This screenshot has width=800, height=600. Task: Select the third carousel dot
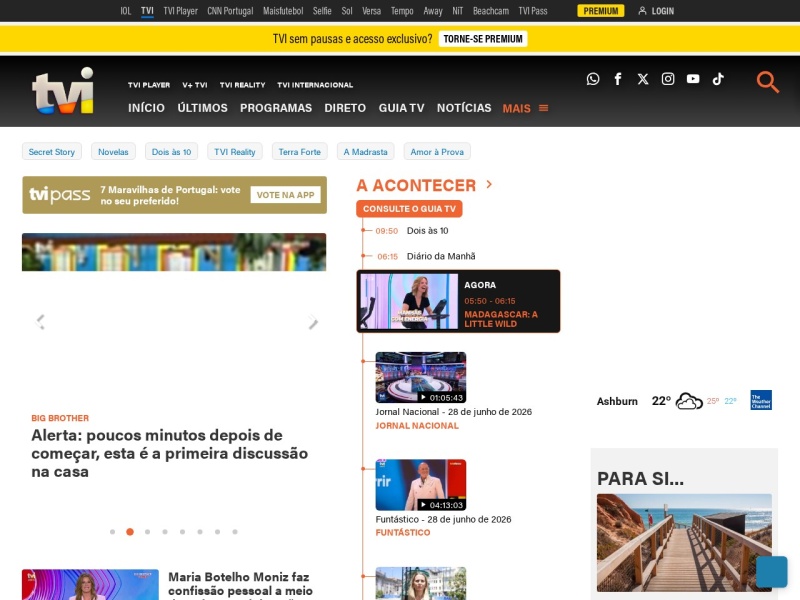pyautogui.click(x=147, y=532)
